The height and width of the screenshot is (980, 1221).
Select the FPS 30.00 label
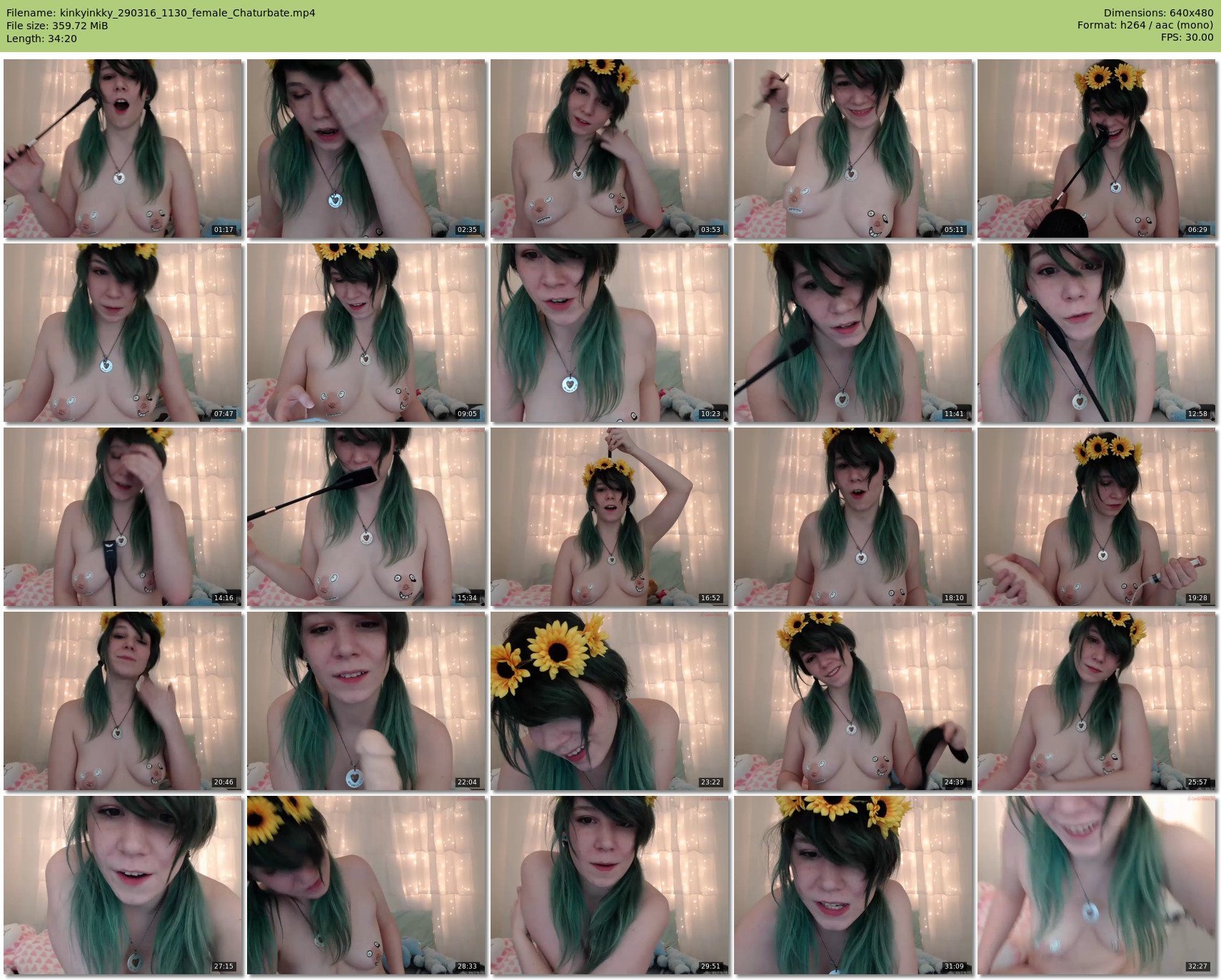(x=1187, y=38)
